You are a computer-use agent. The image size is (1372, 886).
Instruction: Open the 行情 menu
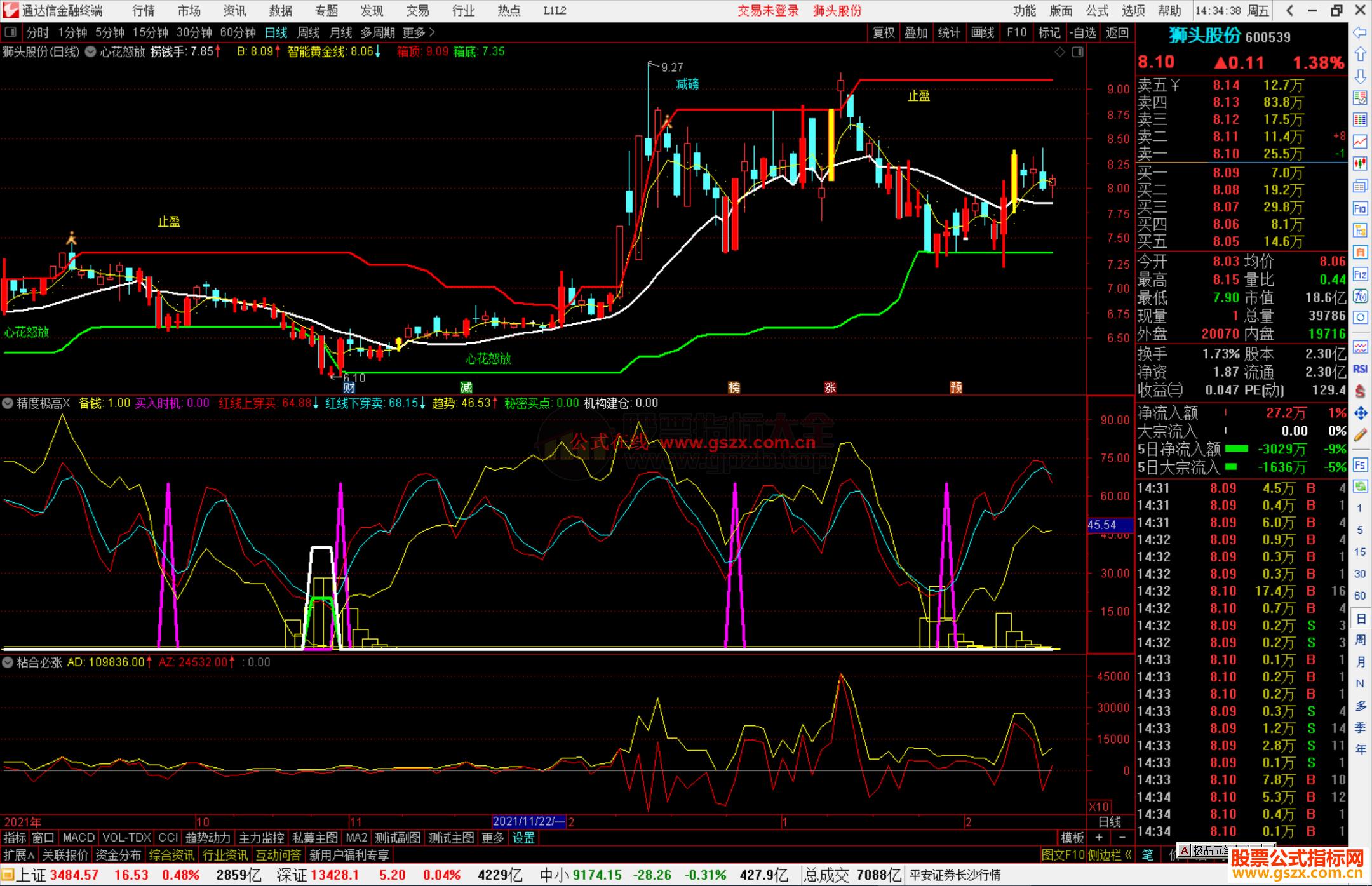coord(144,11)
